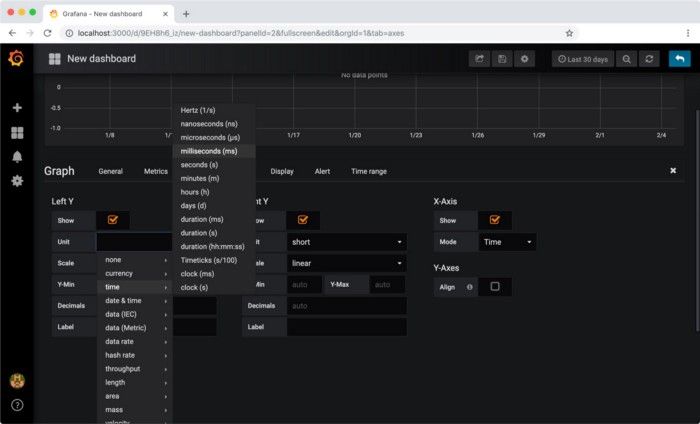This screenshot has height=424, width=700.
Task: Toggle the Left Y Show checkbox
Action: pos(112,220)
